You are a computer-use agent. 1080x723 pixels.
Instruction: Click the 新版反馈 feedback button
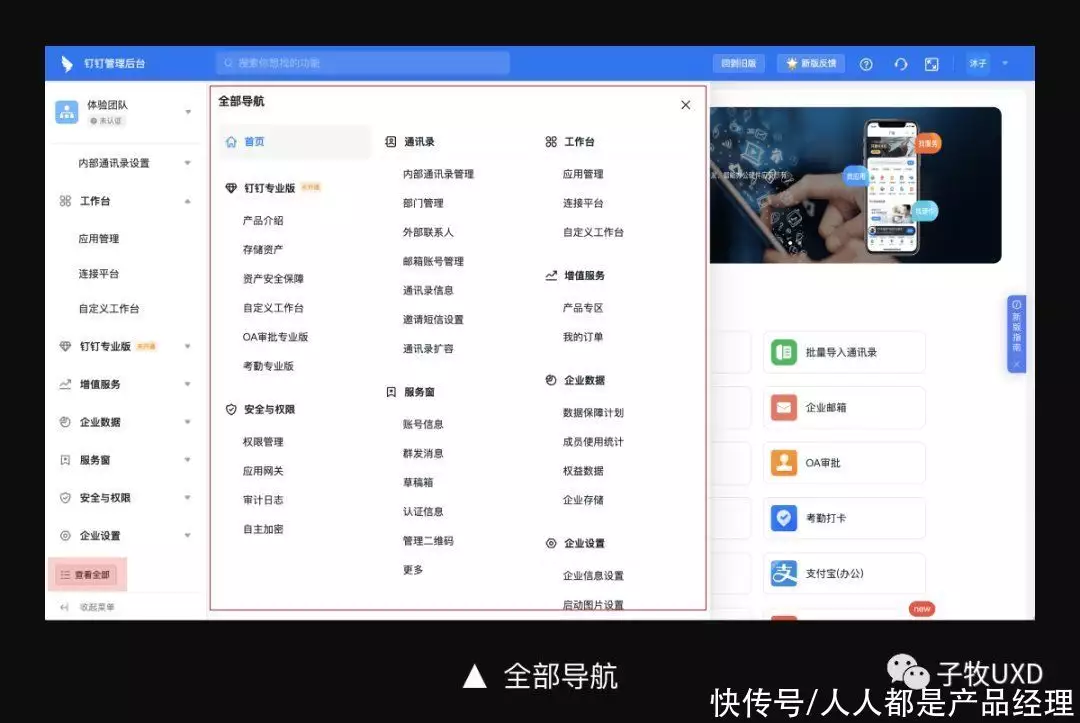click(810, 62)
